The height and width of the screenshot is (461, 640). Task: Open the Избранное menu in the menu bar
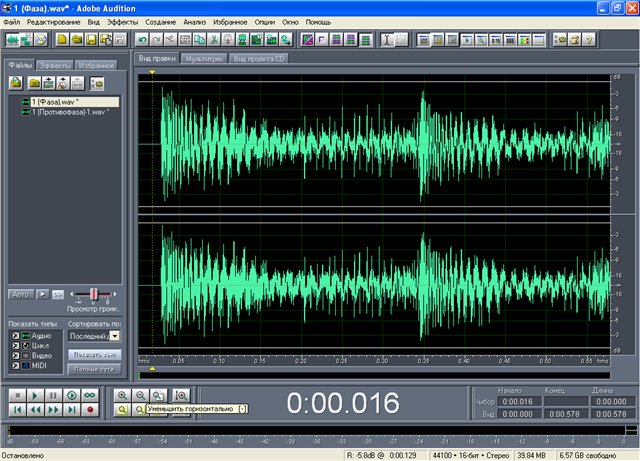[229, 21]
